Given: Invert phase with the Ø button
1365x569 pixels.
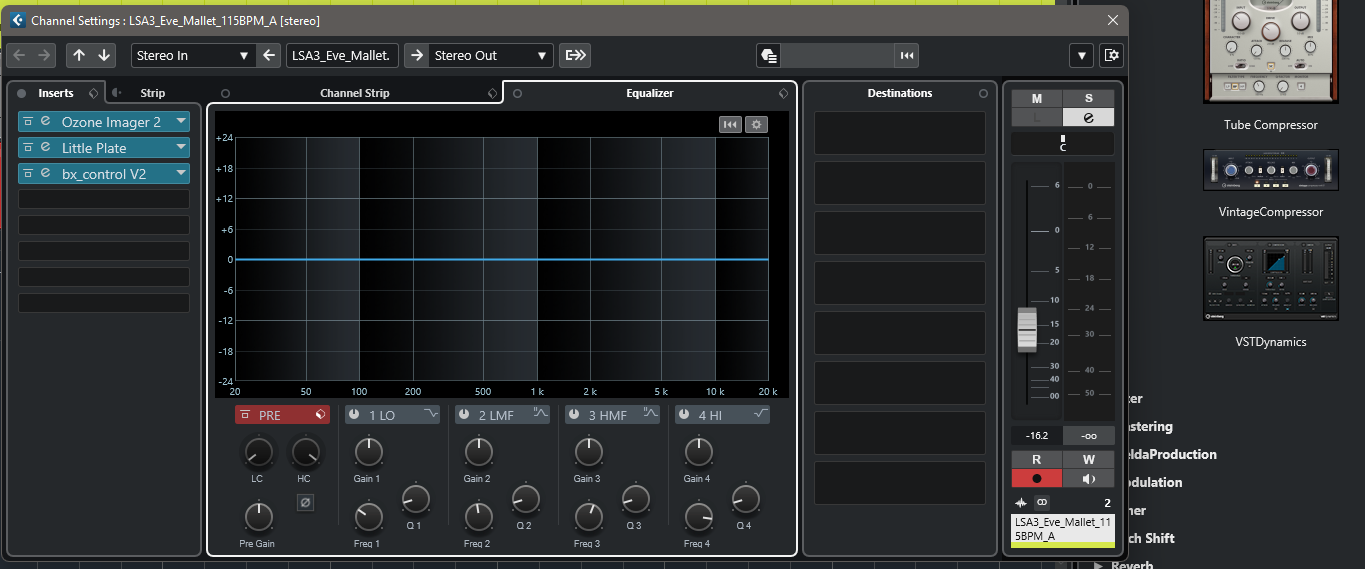Looking at the screenshot, I should [x=305, y=502].
